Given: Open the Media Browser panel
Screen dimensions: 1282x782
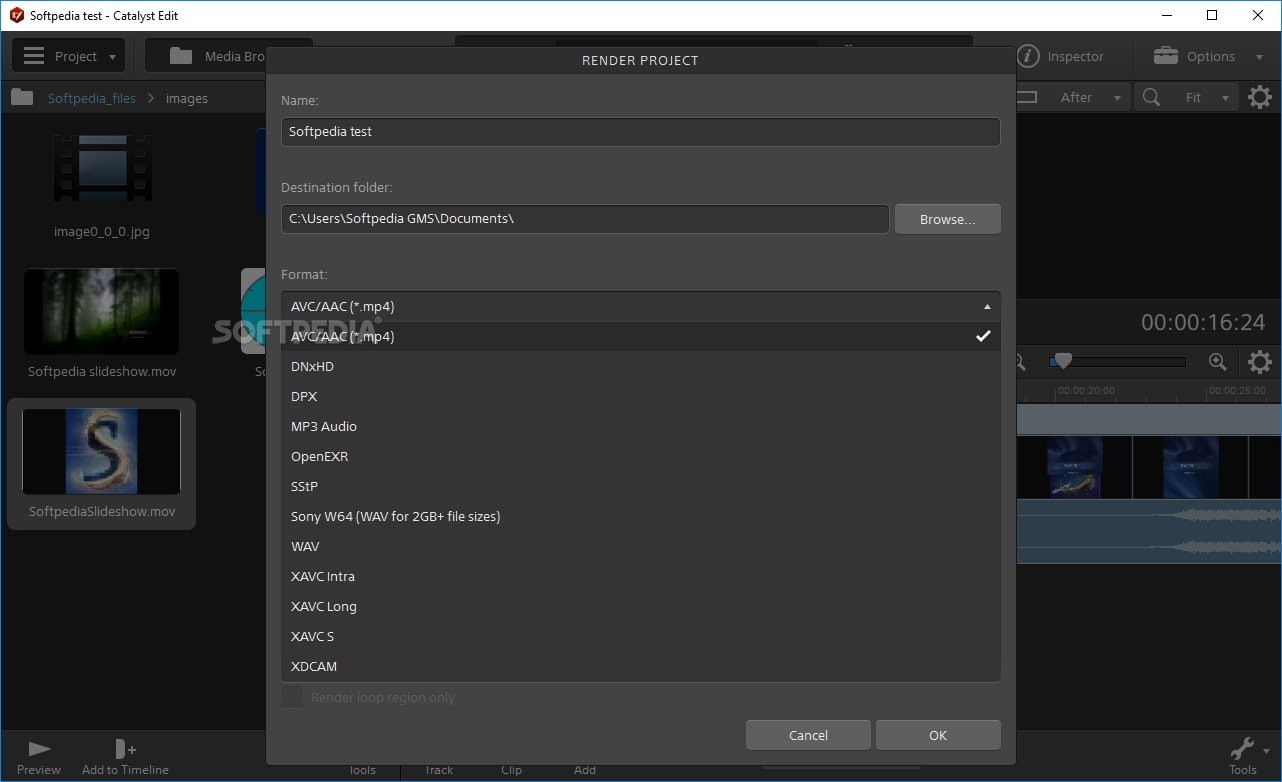Looking at the screenshot, I should click(x=228, y=56).
